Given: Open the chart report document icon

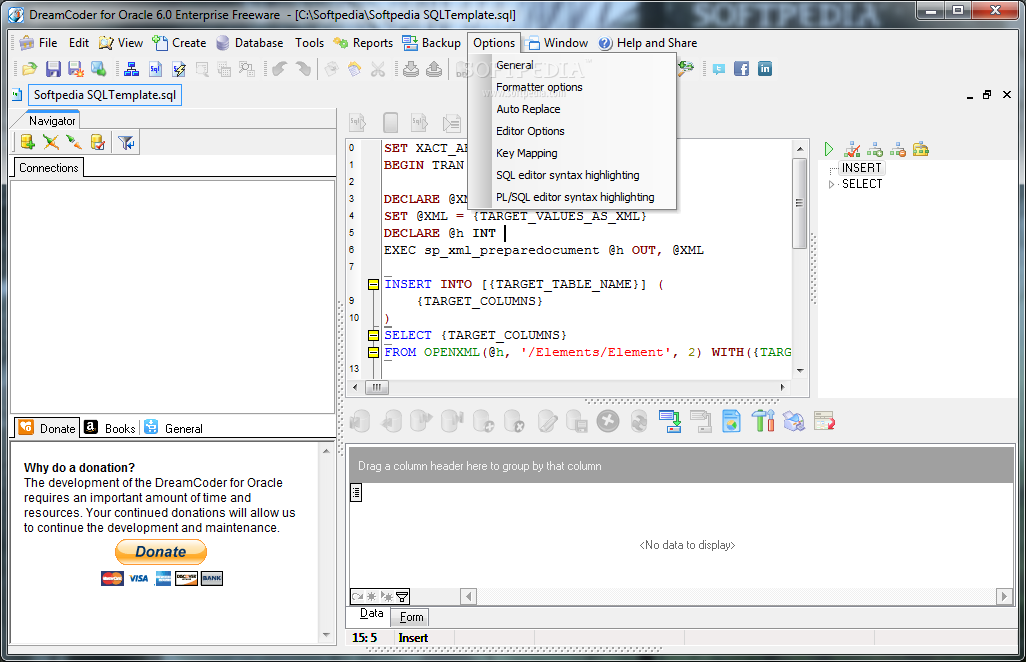Looking at the screenshot, I should 731,421.
